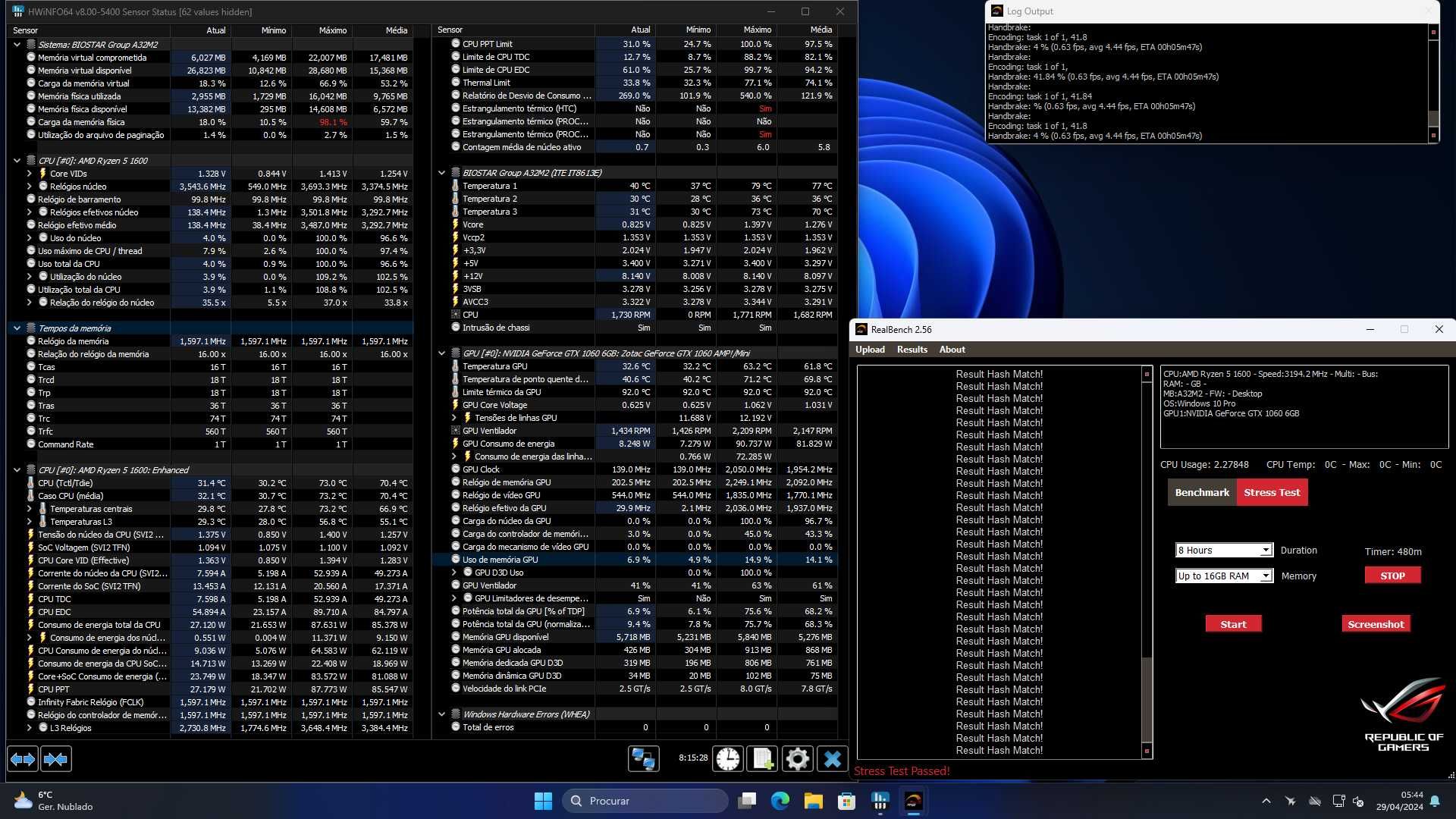Collapse GPU [#0] NVIDIA GeForce GTX 1060 section
This screenshot has width=1456, height=819.
coord(441,353)
